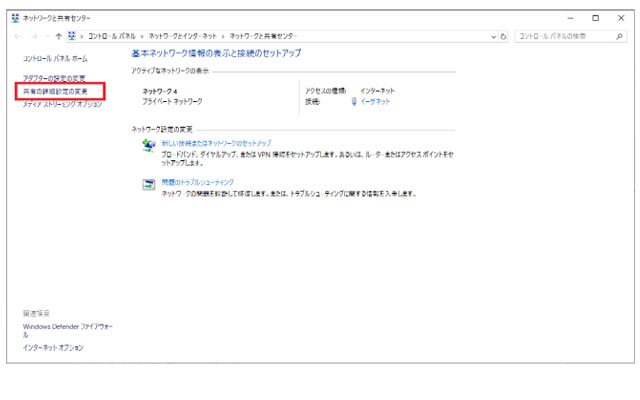Click the Back navigation arrow
The width and height of the screenshot is (640, 400).
pyautogui.click(x=18, y=36)
